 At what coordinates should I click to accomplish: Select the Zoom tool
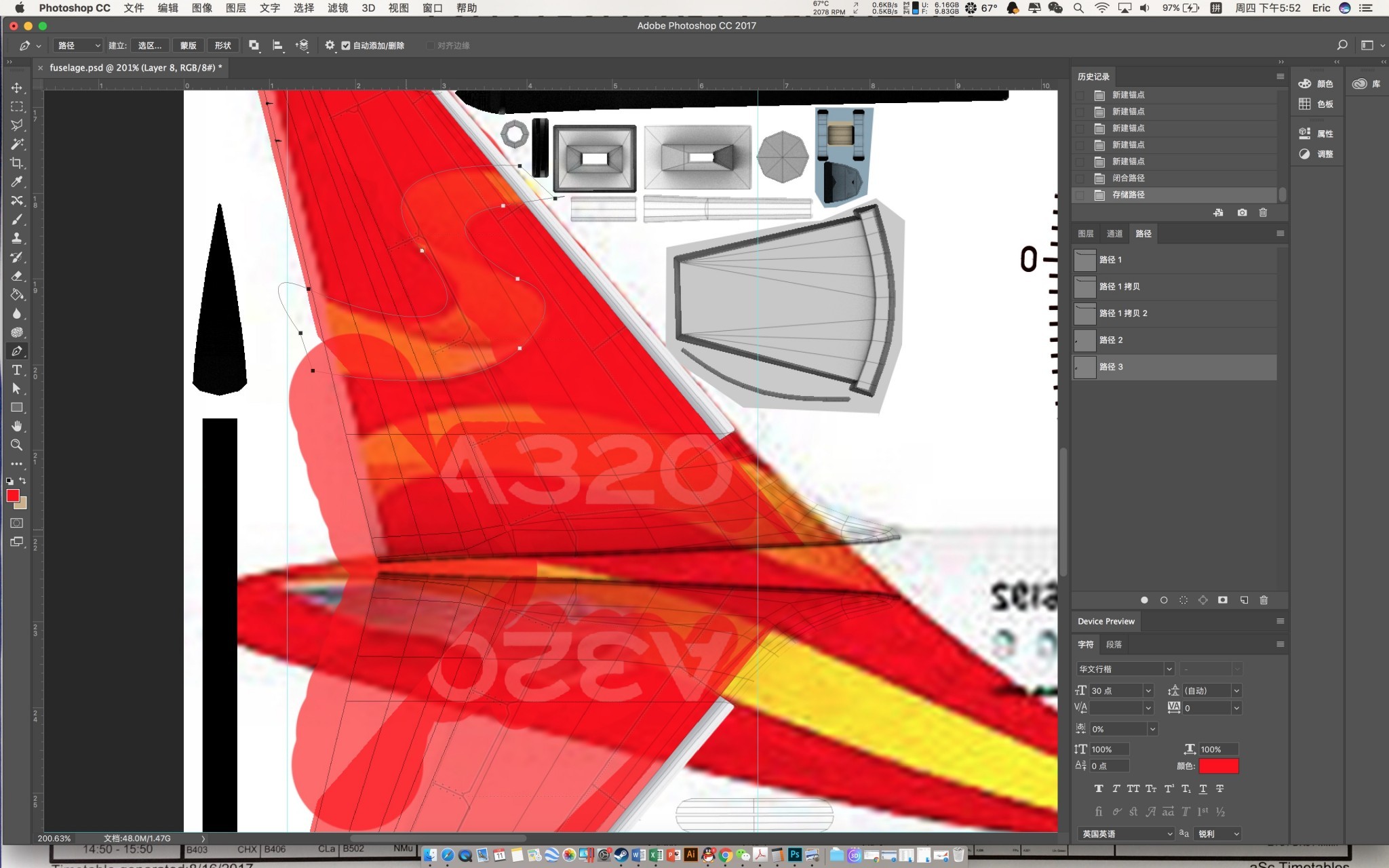(x=17, y=445)
